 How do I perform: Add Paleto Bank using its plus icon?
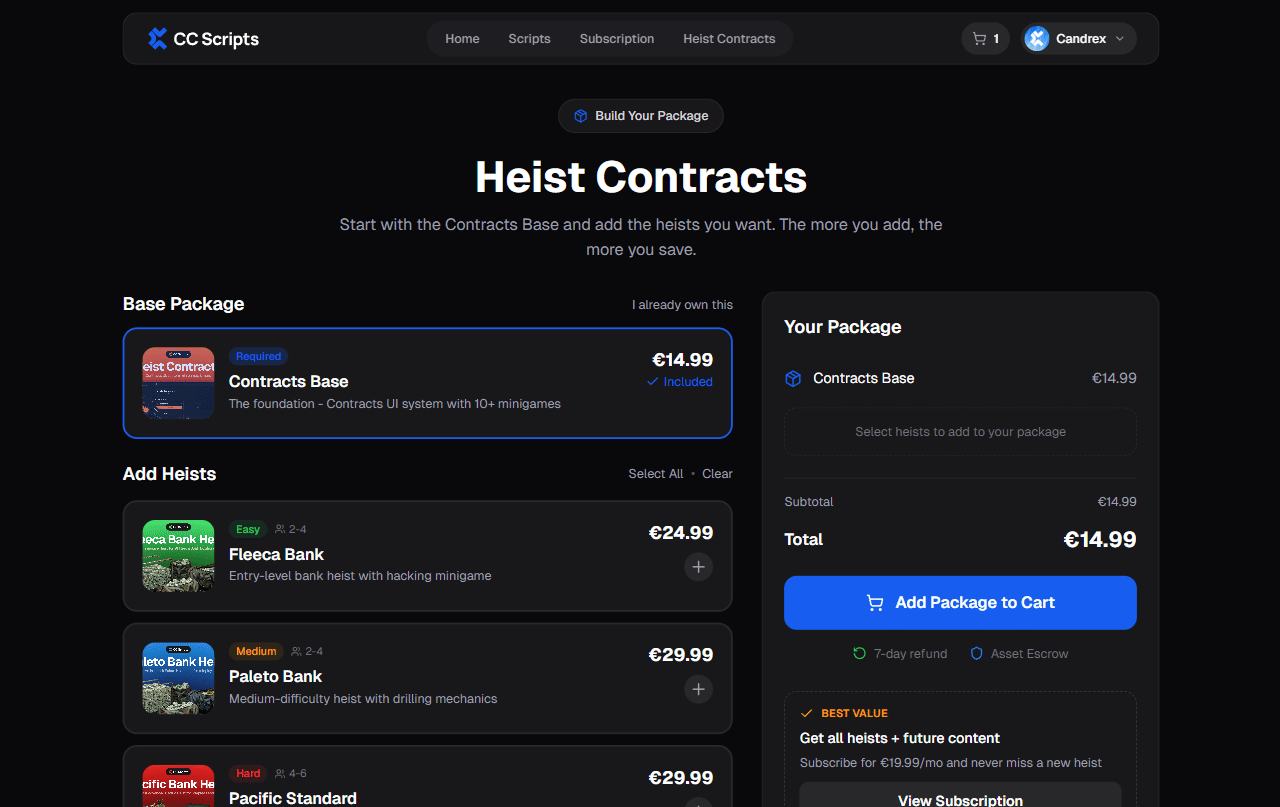[x=698, y=689]
